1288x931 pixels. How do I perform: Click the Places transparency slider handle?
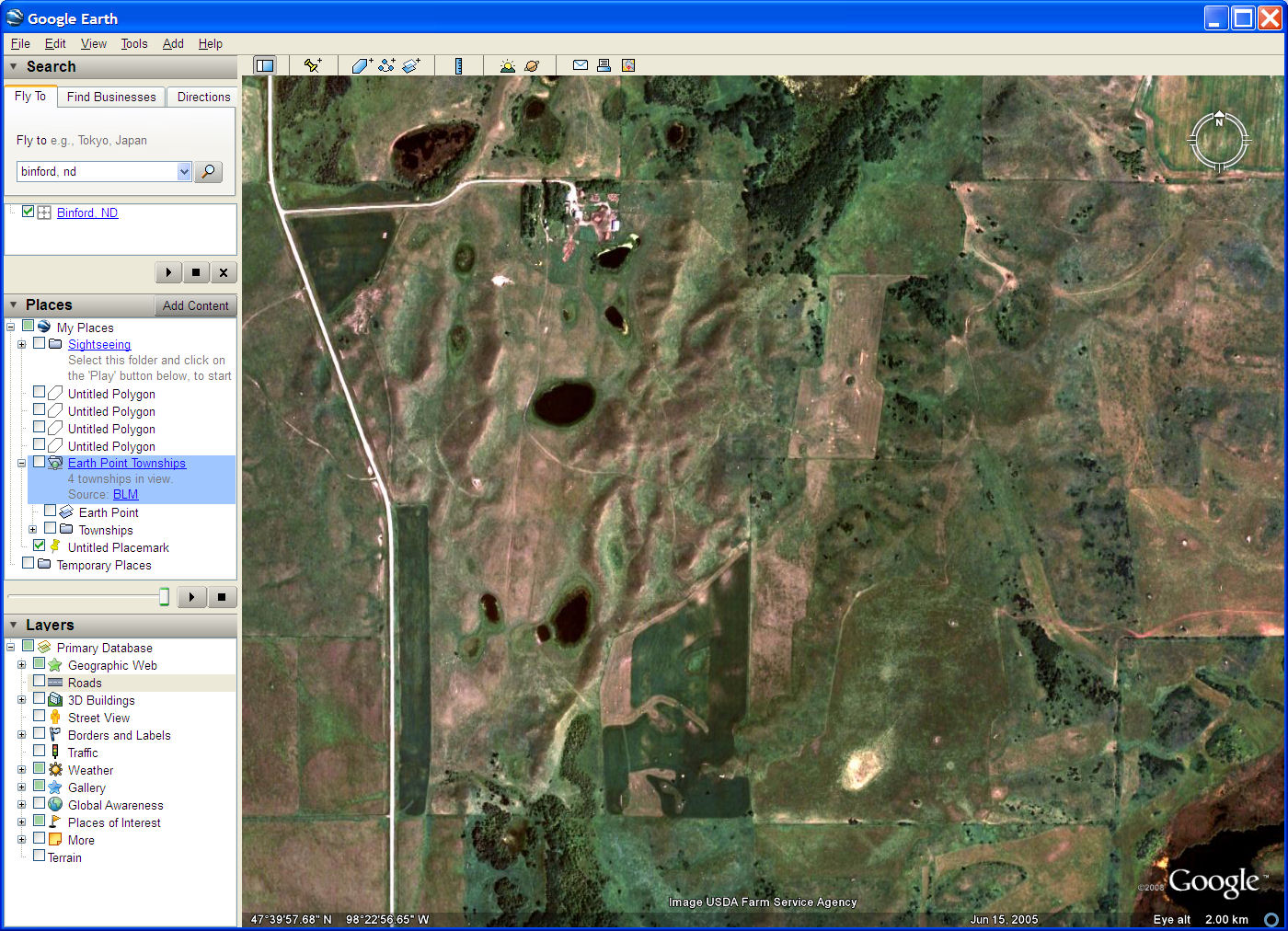[164, 597]
